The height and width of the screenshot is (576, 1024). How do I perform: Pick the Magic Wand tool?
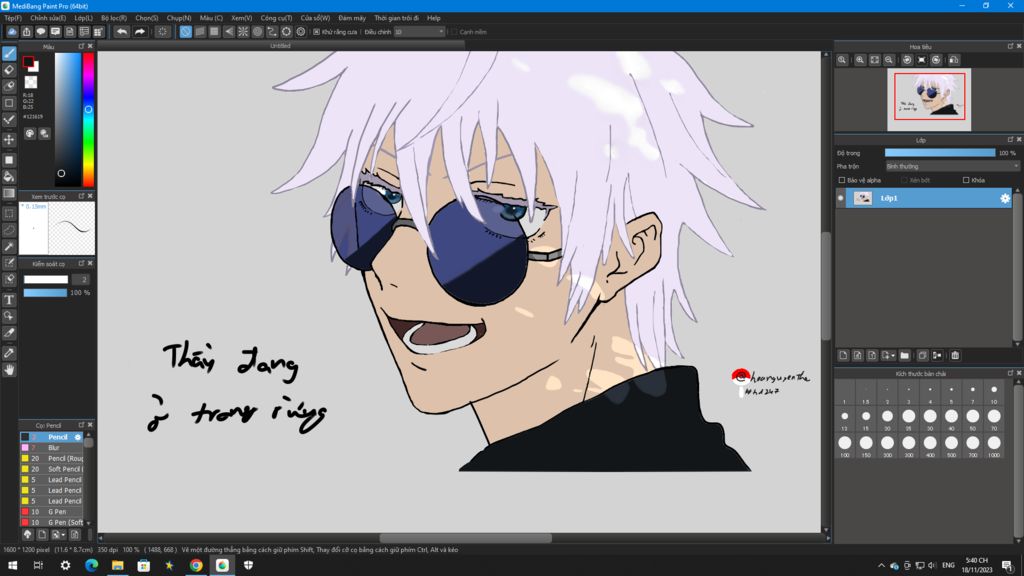[9, 247]
